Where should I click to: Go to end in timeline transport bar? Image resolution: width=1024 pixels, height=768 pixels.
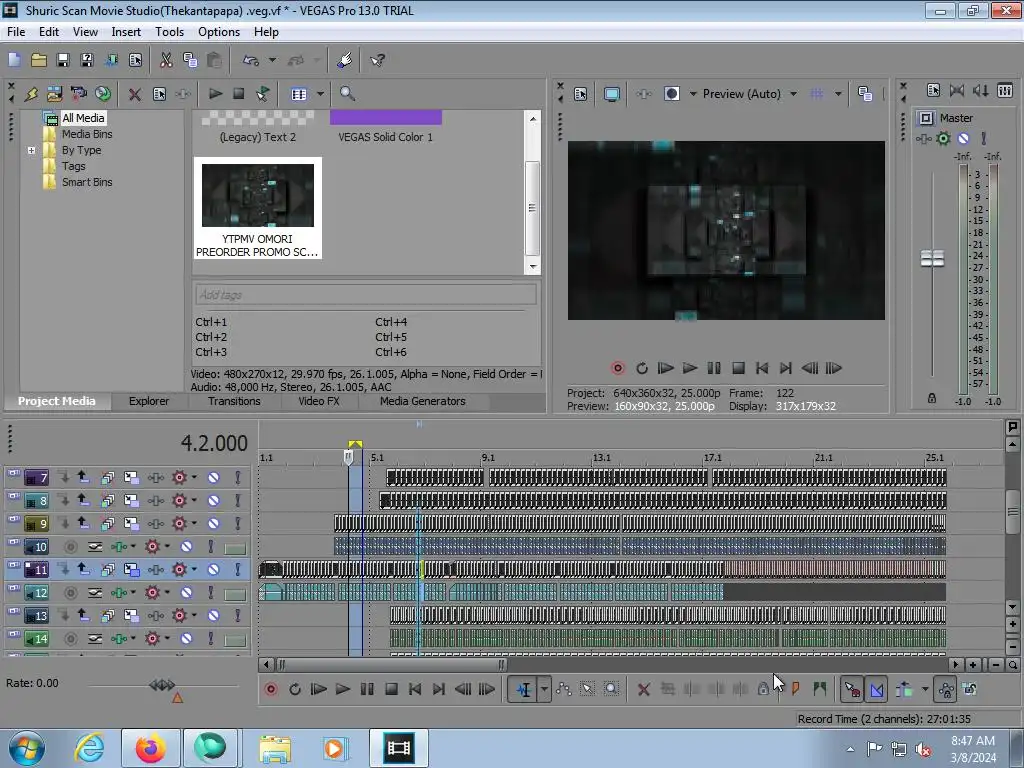439,689
